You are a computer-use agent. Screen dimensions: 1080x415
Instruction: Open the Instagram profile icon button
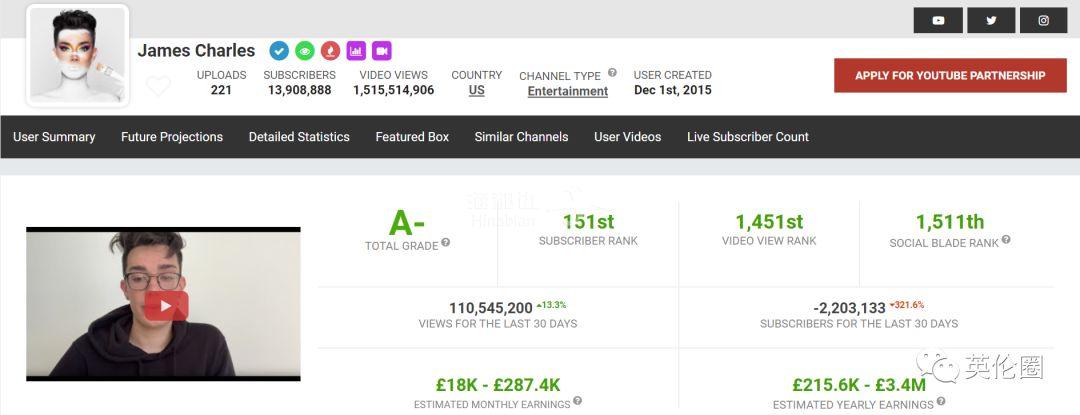1043,21
